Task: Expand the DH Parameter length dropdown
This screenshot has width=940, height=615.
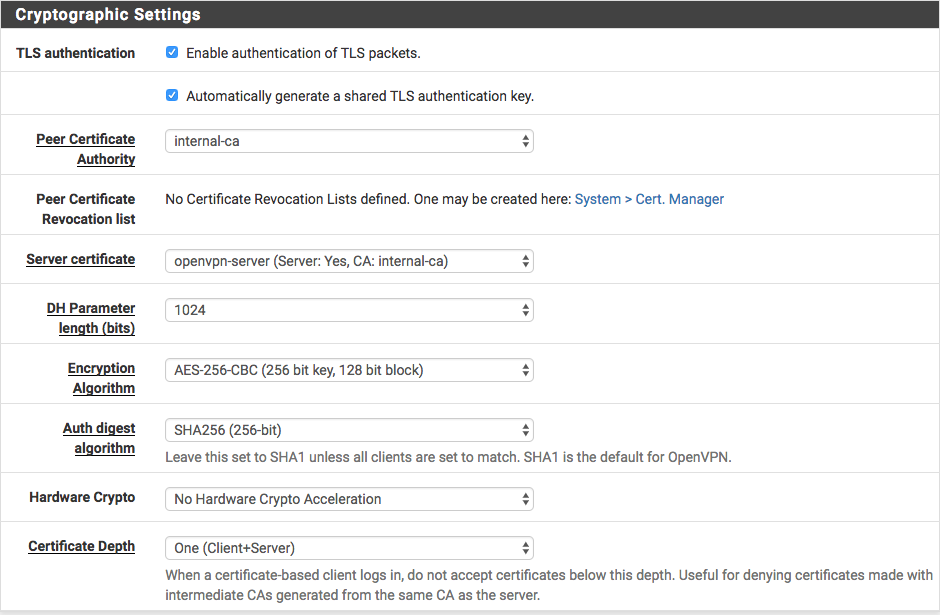Action: (348, 310)
